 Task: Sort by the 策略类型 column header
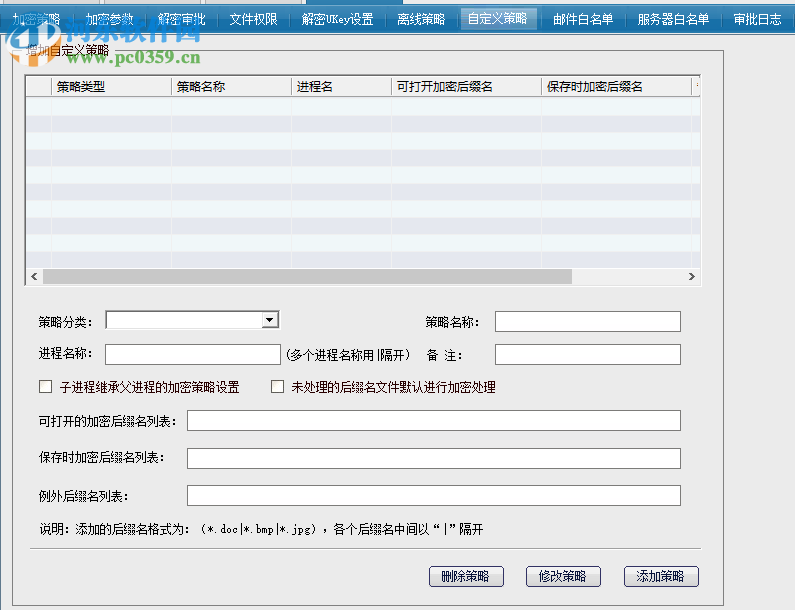point(111,87)
